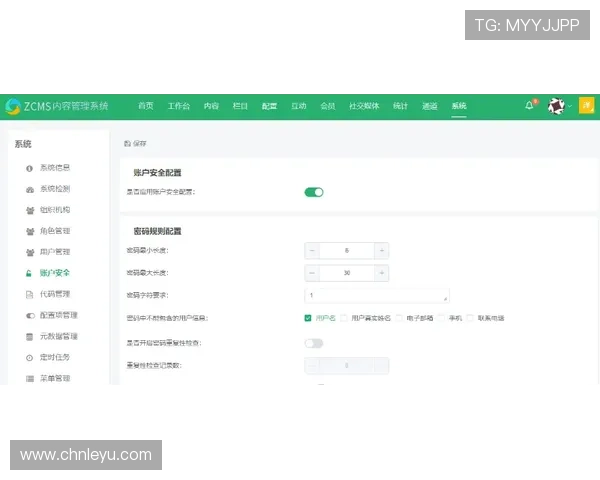The image size is (600, 480).
Task: Click the 密码最小长度 value field
Action: point(347,251)
